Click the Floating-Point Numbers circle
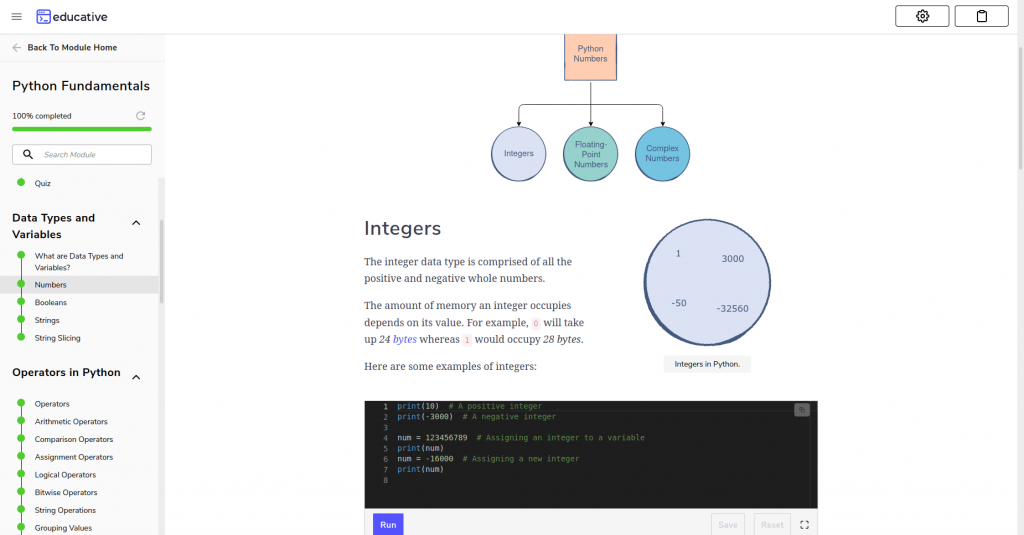The image size is (1024, 535). 590,154
